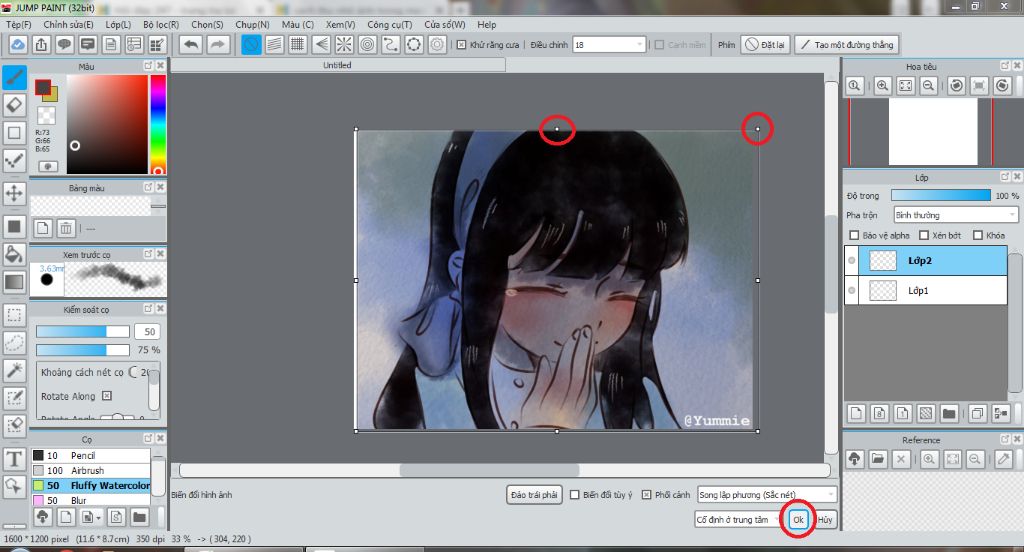1024x552 pixels.
Task: Open the Chỉnh sửa(E) menu
Action: 69,25
